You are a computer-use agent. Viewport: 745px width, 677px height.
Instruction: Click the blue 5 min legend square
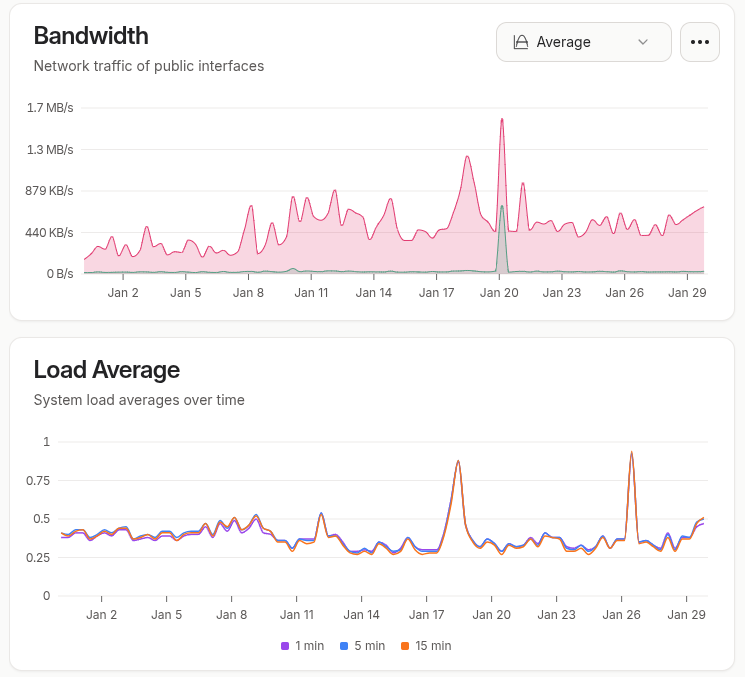[344, 646]
